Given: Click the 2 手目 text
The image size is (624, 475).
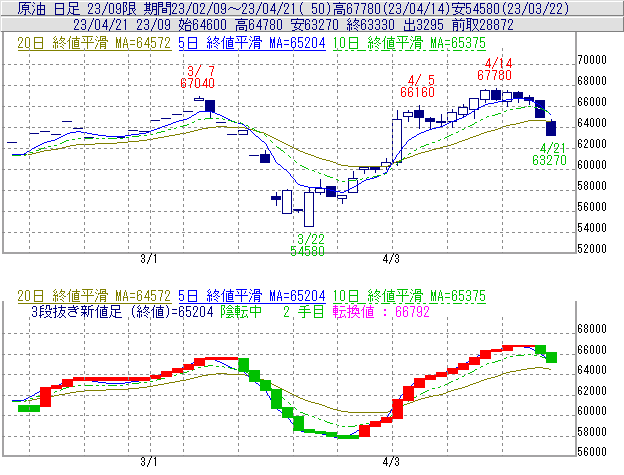Looking at the screenshot, I should coord(304,311).
